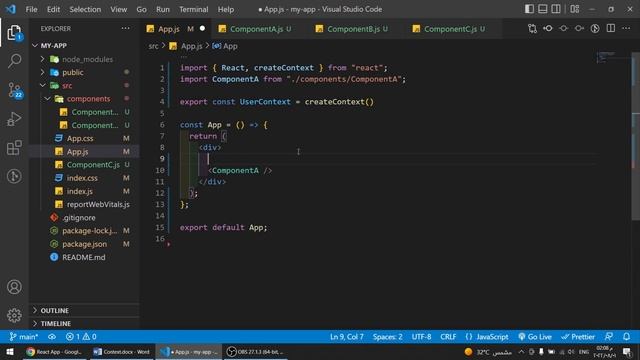This screenshot has width=640, height=360.
Task: Open Run and Debug view
Action: point(14,119)
